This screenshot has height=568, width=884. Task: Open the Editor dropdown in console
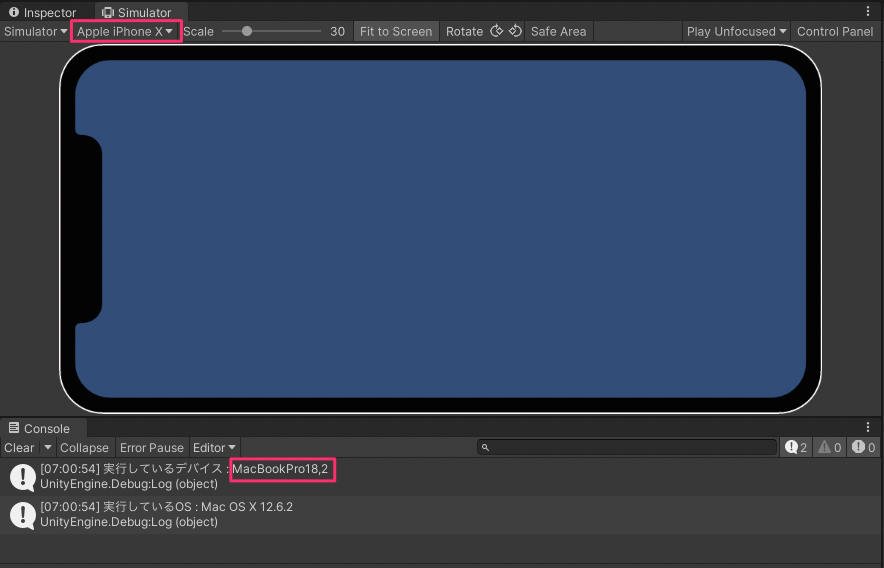point(215,448)
